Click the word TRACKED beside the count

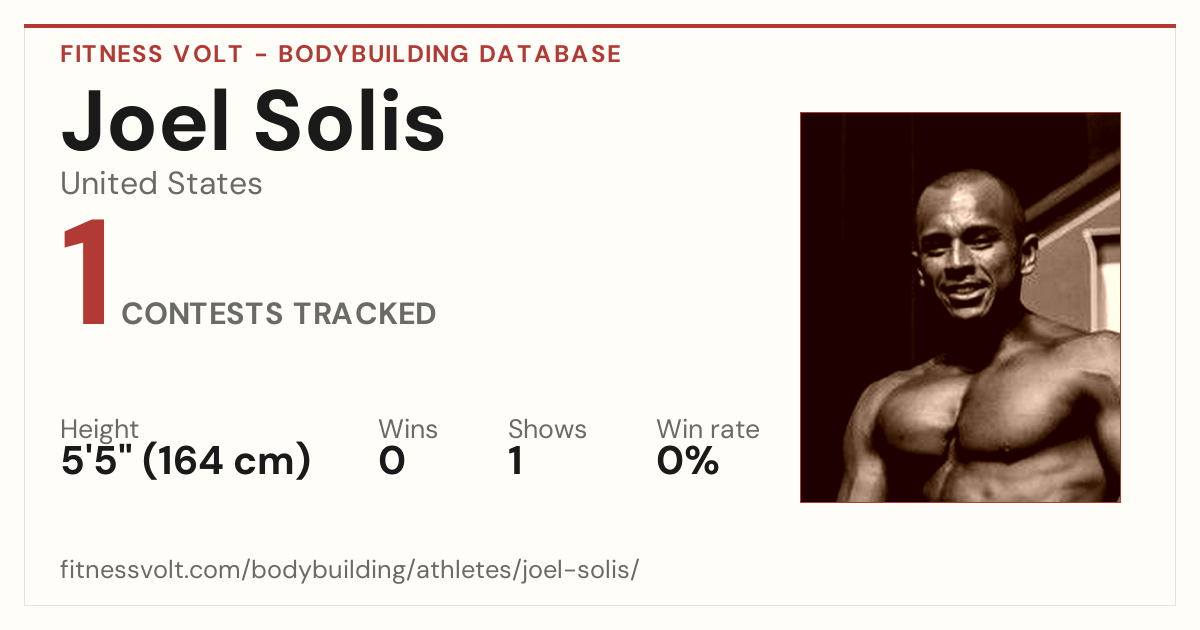pyautogui.click(x=364, y=314)
